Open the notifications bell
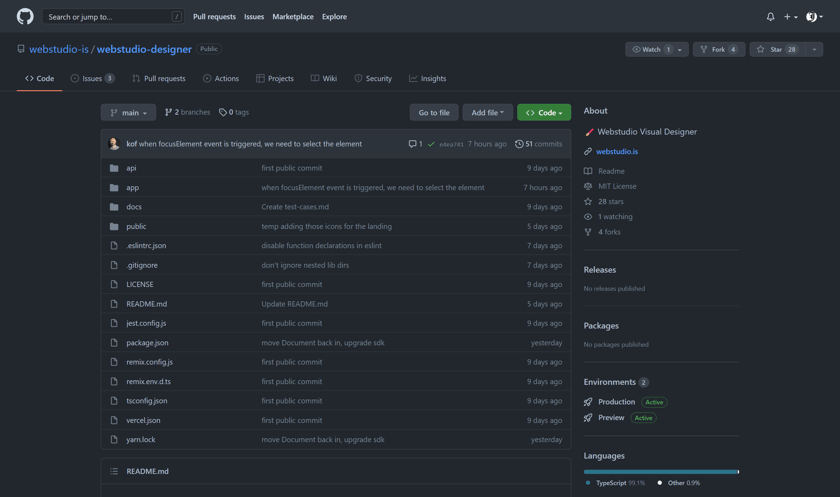 770,17
